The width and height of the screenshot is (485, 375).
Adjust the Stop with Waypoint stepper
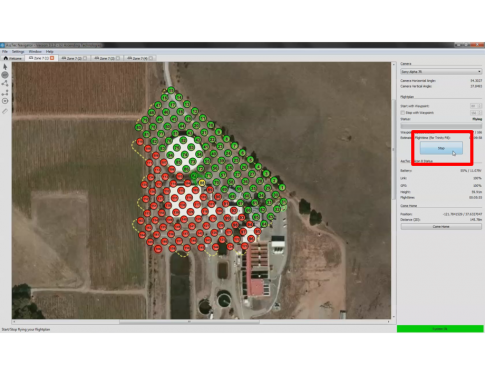(x=476, y=113)
